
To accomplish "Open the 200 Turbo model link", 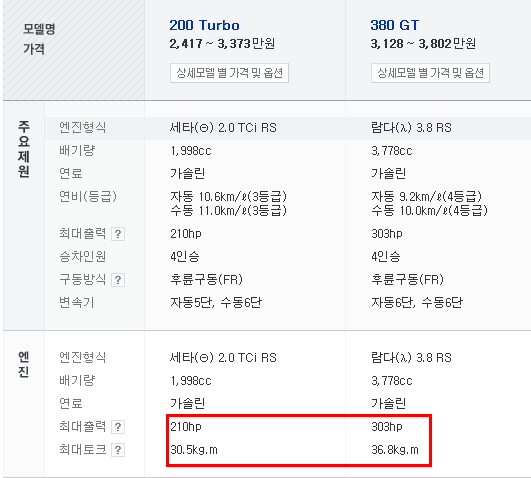I will point(205,25).
